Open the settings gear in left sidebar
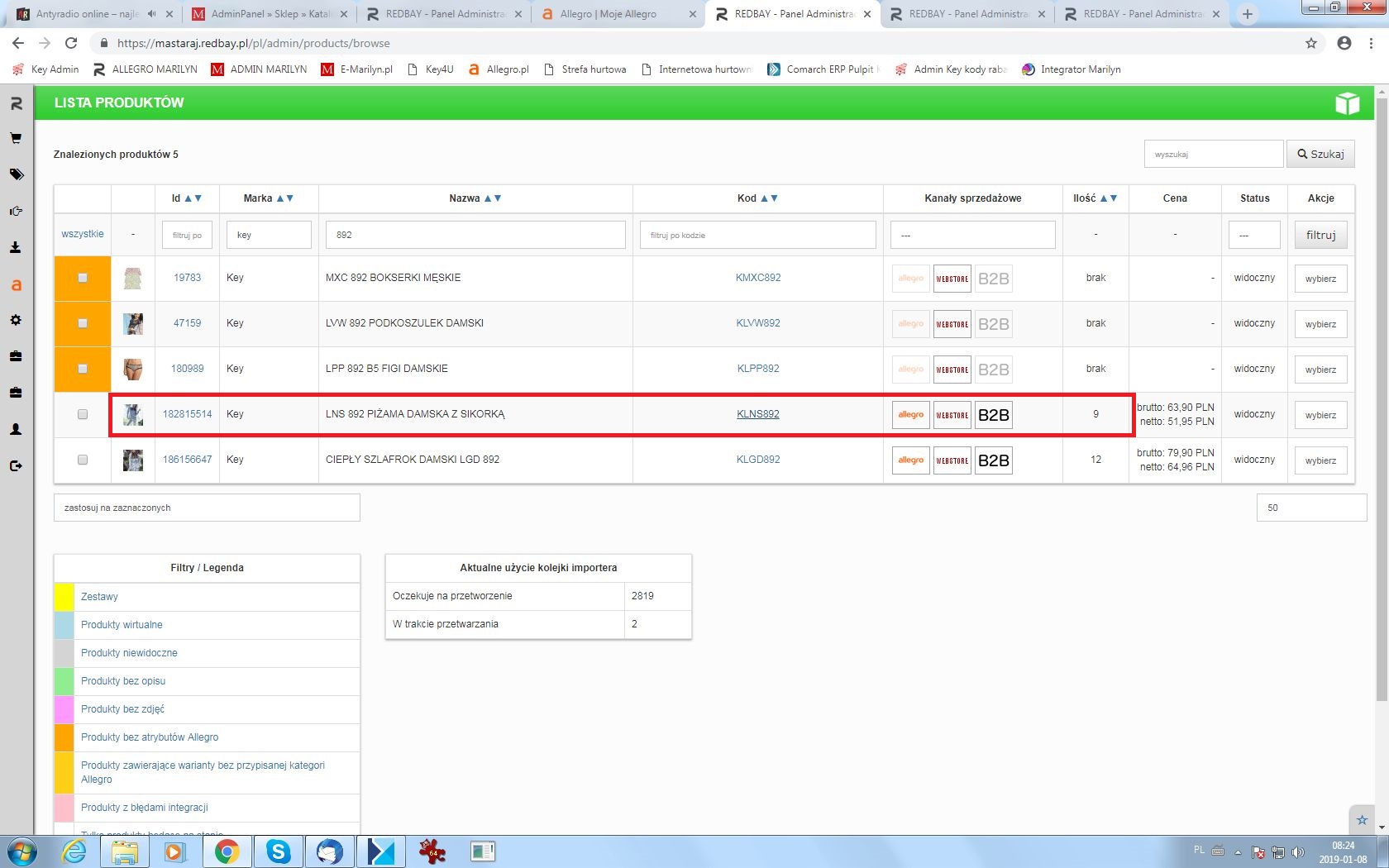This screenshot has height=868, width=1389. click(x=16, y=320)
